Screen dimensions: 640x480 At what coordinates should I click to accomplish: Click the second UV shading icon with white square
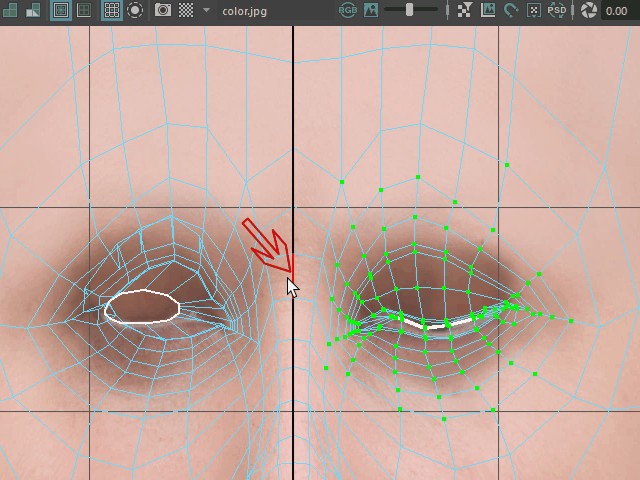click(x=33, y=11)
